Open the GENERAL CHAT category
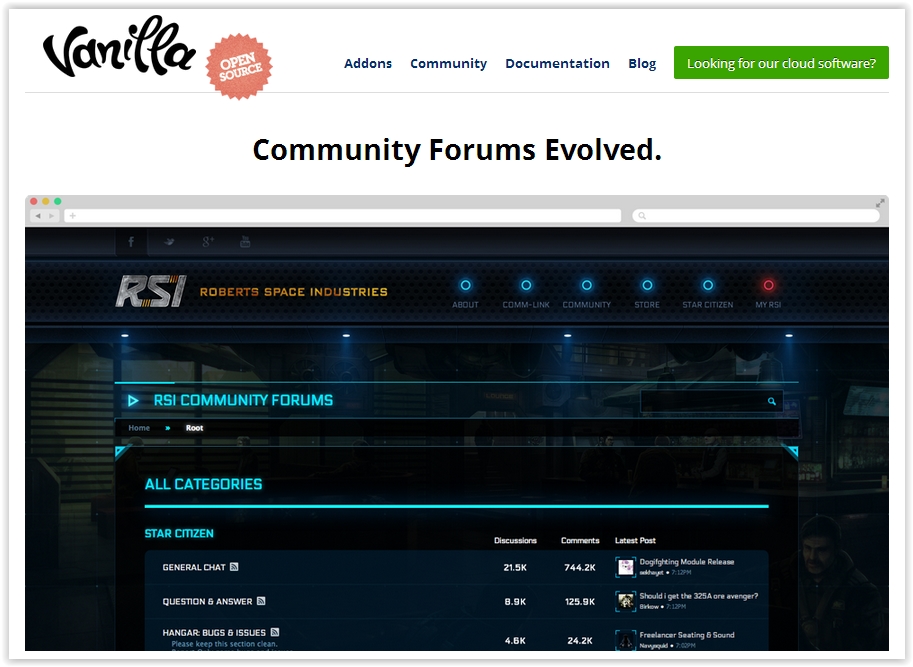 (194, 567)
